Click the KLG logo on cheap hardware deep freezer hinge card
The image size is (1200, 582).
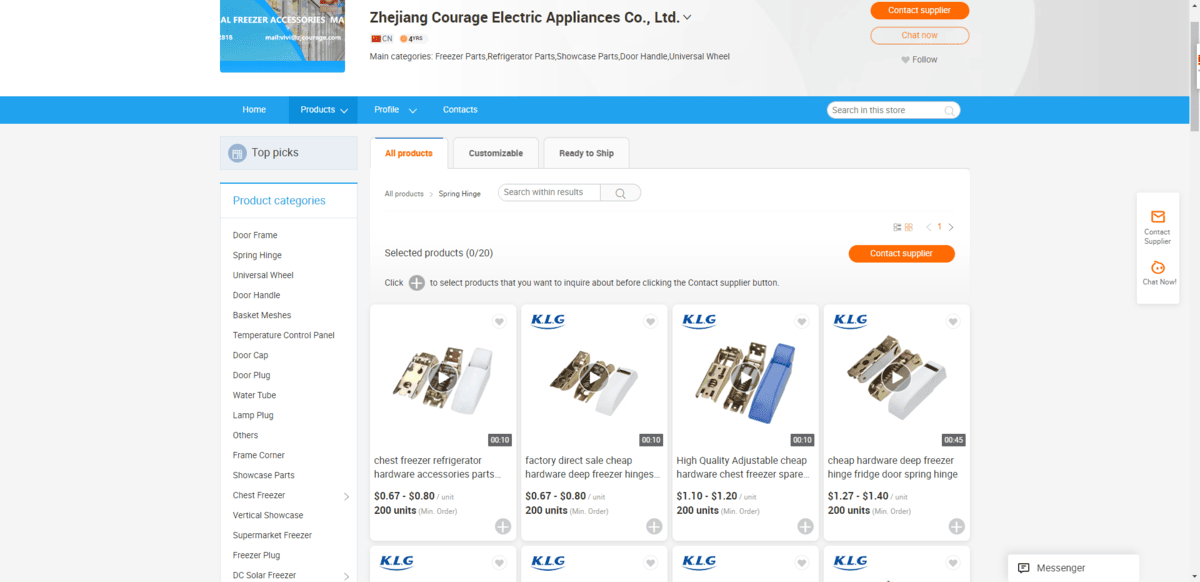[850, 321]
